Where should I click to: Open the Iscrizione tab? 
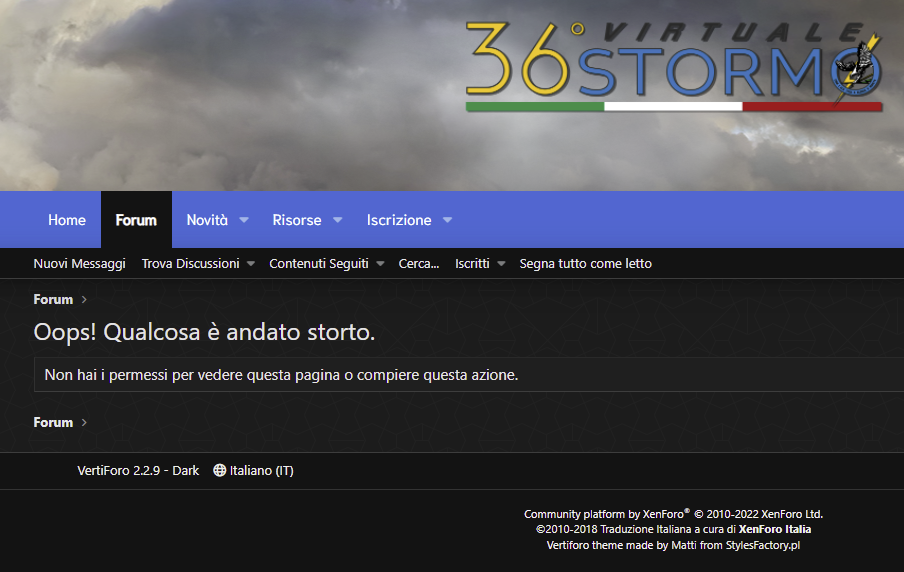pyautogui.click(x=399, y=220)
